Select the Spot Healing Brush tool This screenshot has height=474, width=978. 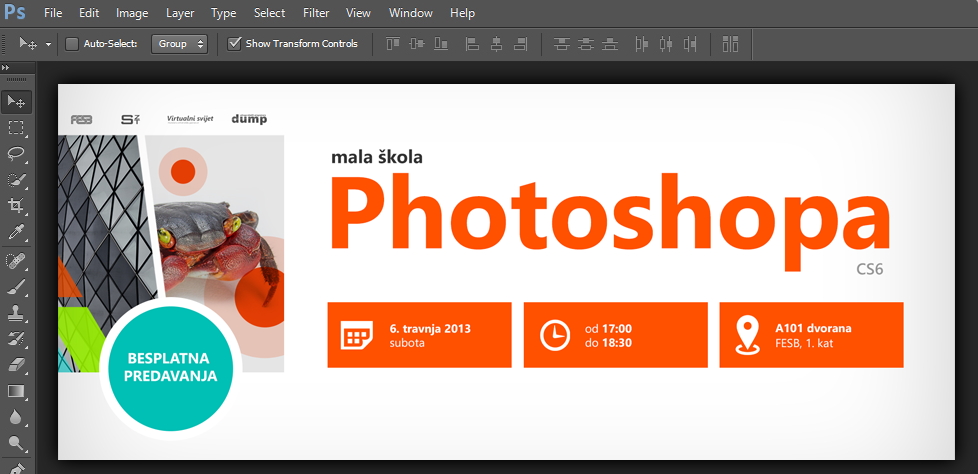click(x=16, y=261)
